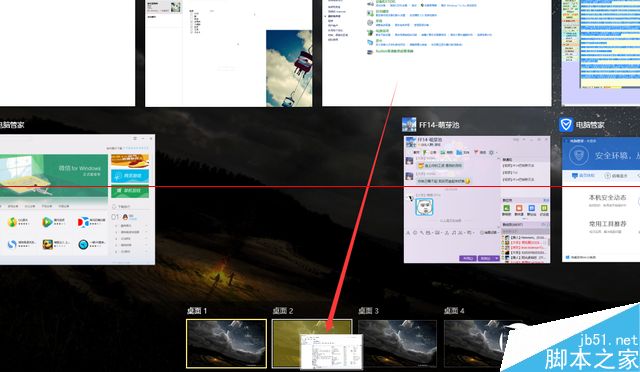Open the green play-triangle video app icon
640x372 pixels.
47,222
